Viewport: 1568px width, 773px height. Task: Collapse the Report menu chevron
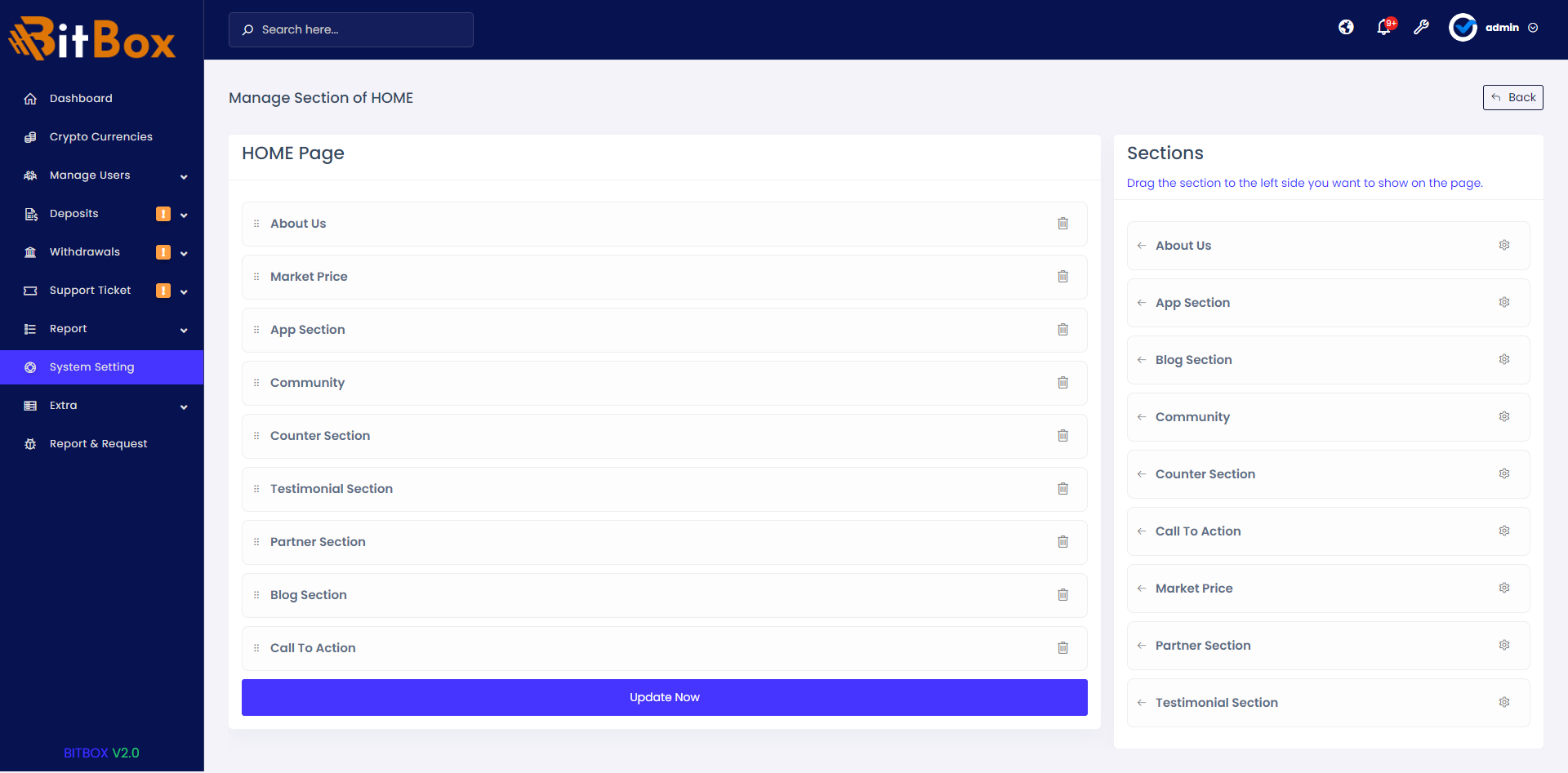(184, 330)
